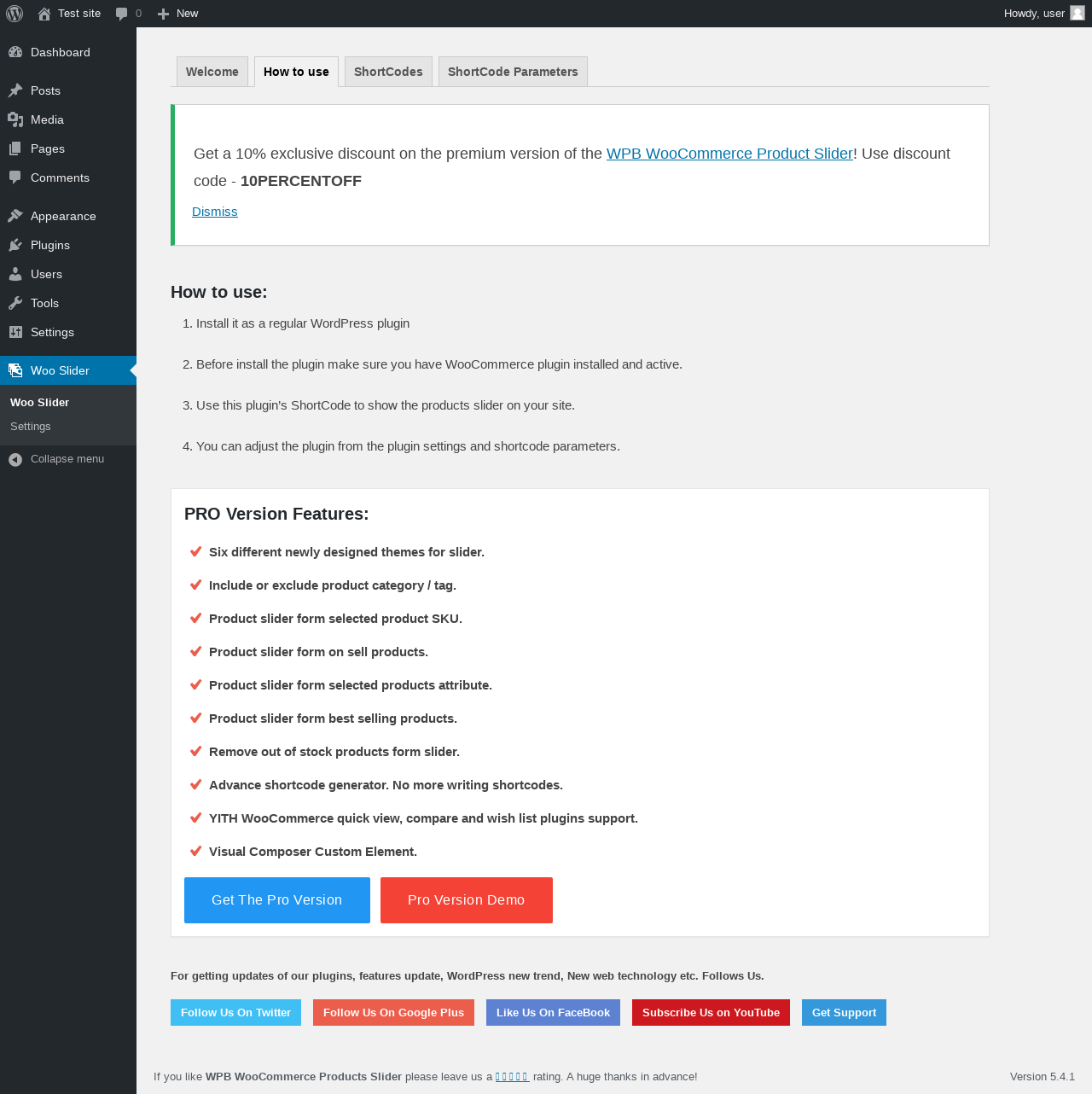1092x1094 pixels.
Task: Open the Users menu item
Action: (68, 274)
